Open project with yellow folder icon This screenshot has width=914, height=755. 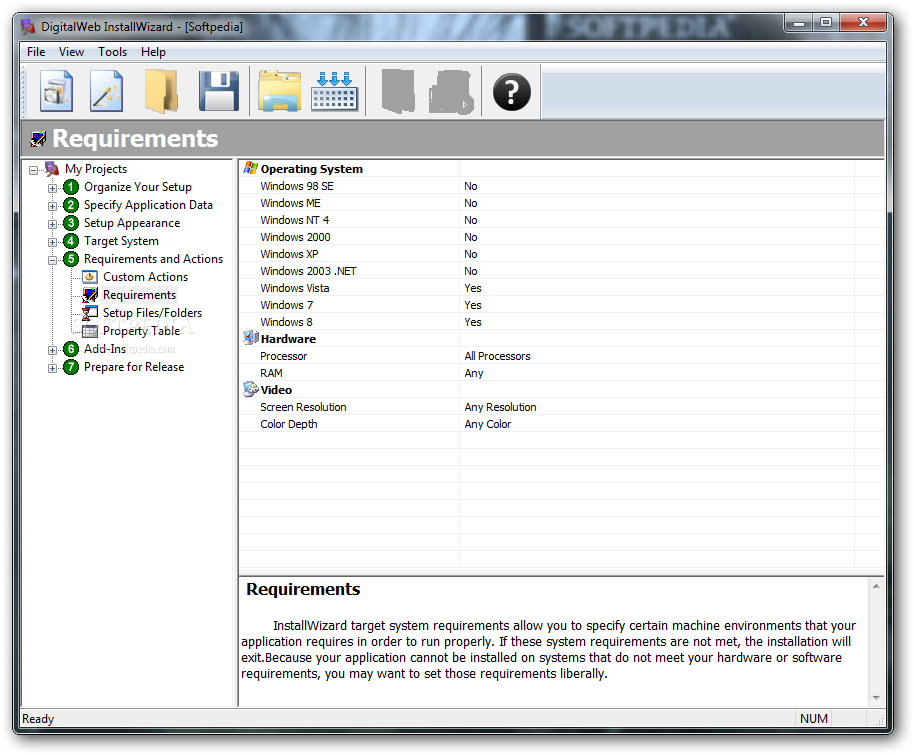[161, 90]
